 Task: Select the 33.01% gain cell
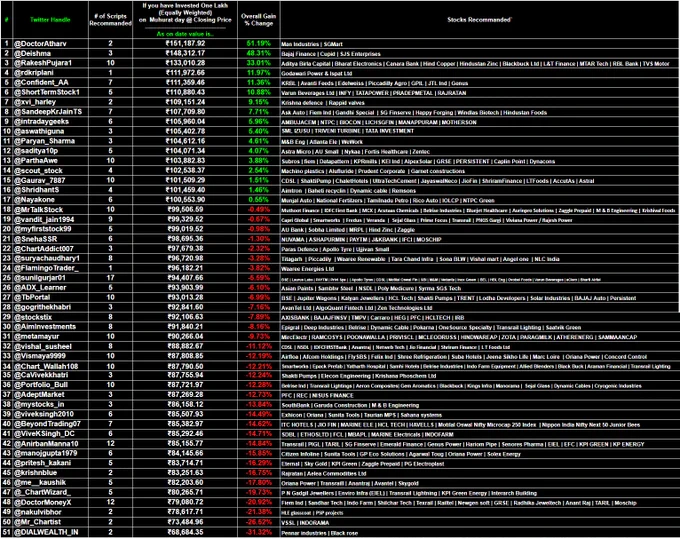point(258,63)
